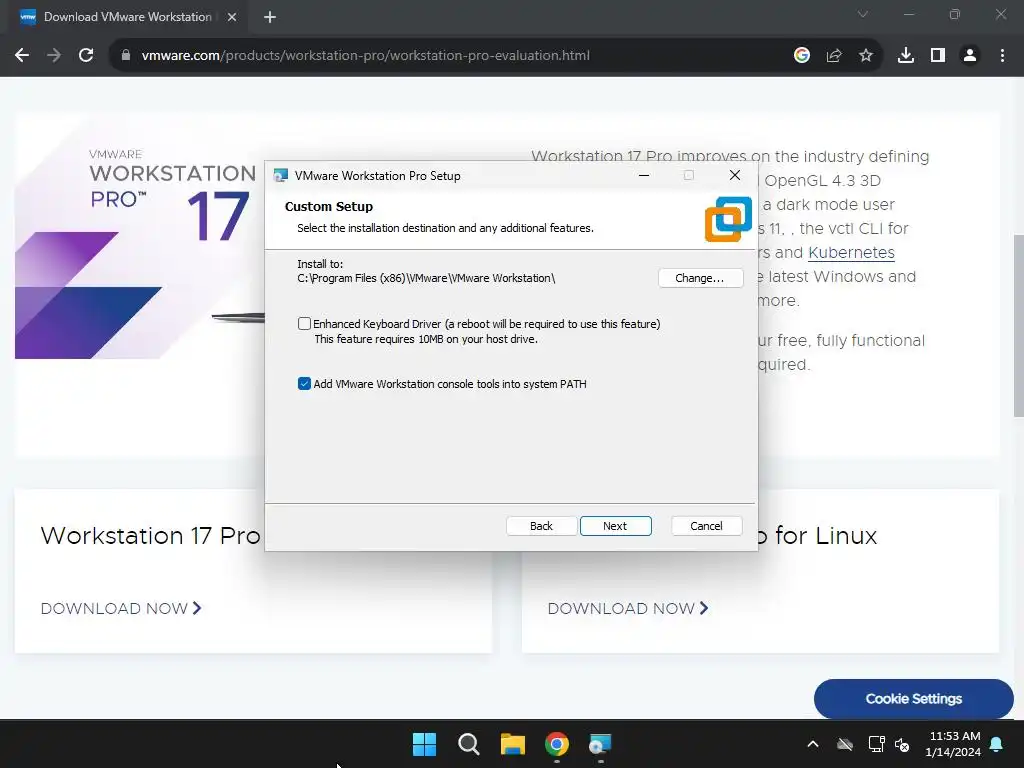The width and height of the screenshot is (1024, 768).
Task: Open Chrome profile avatar
Action: tap(970, 56)
